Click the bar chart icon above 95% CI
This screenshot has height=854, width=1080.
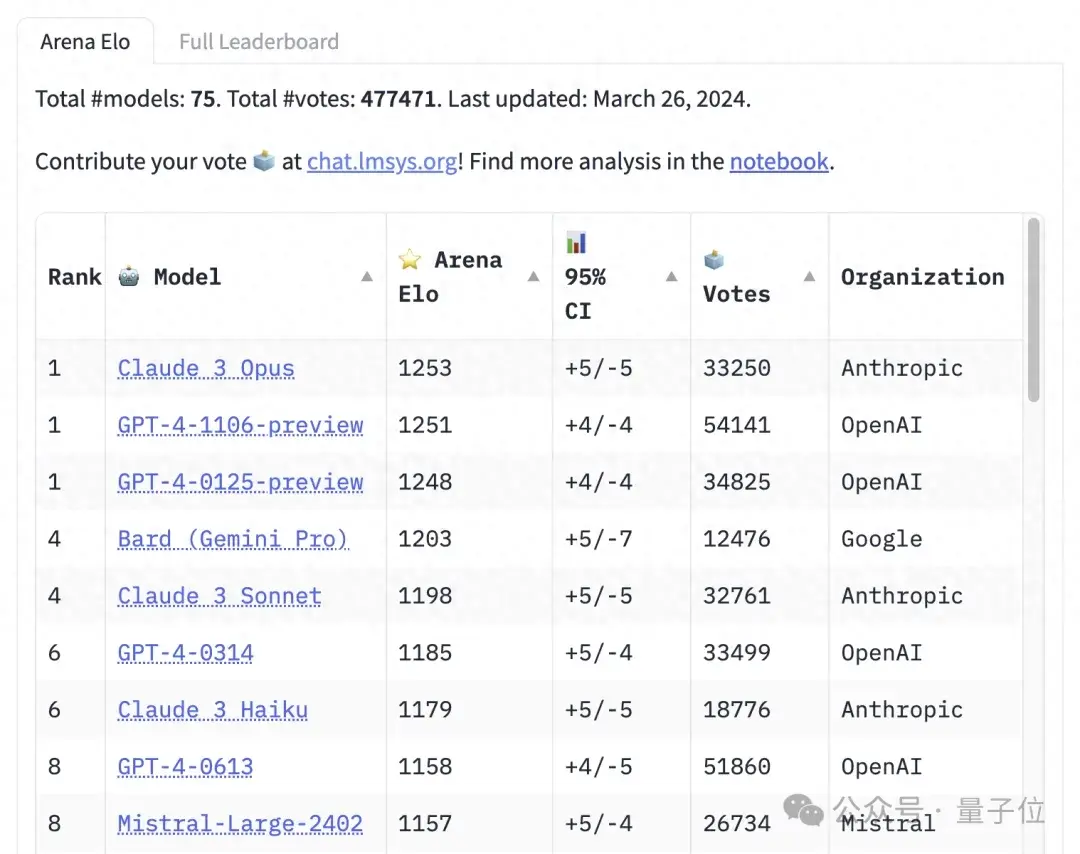[x=576, y=243]
